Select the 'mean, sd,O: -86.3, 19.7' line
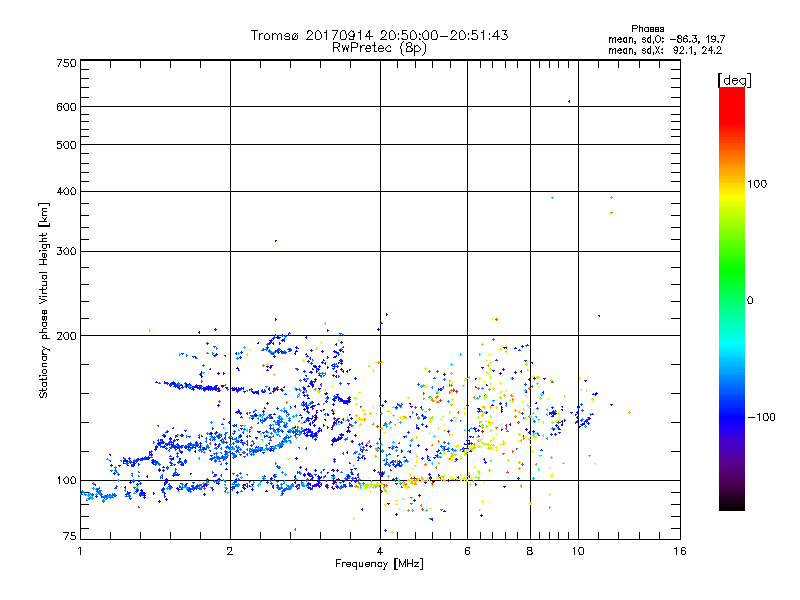Screen dimensions: 800x600 point(666,40)
